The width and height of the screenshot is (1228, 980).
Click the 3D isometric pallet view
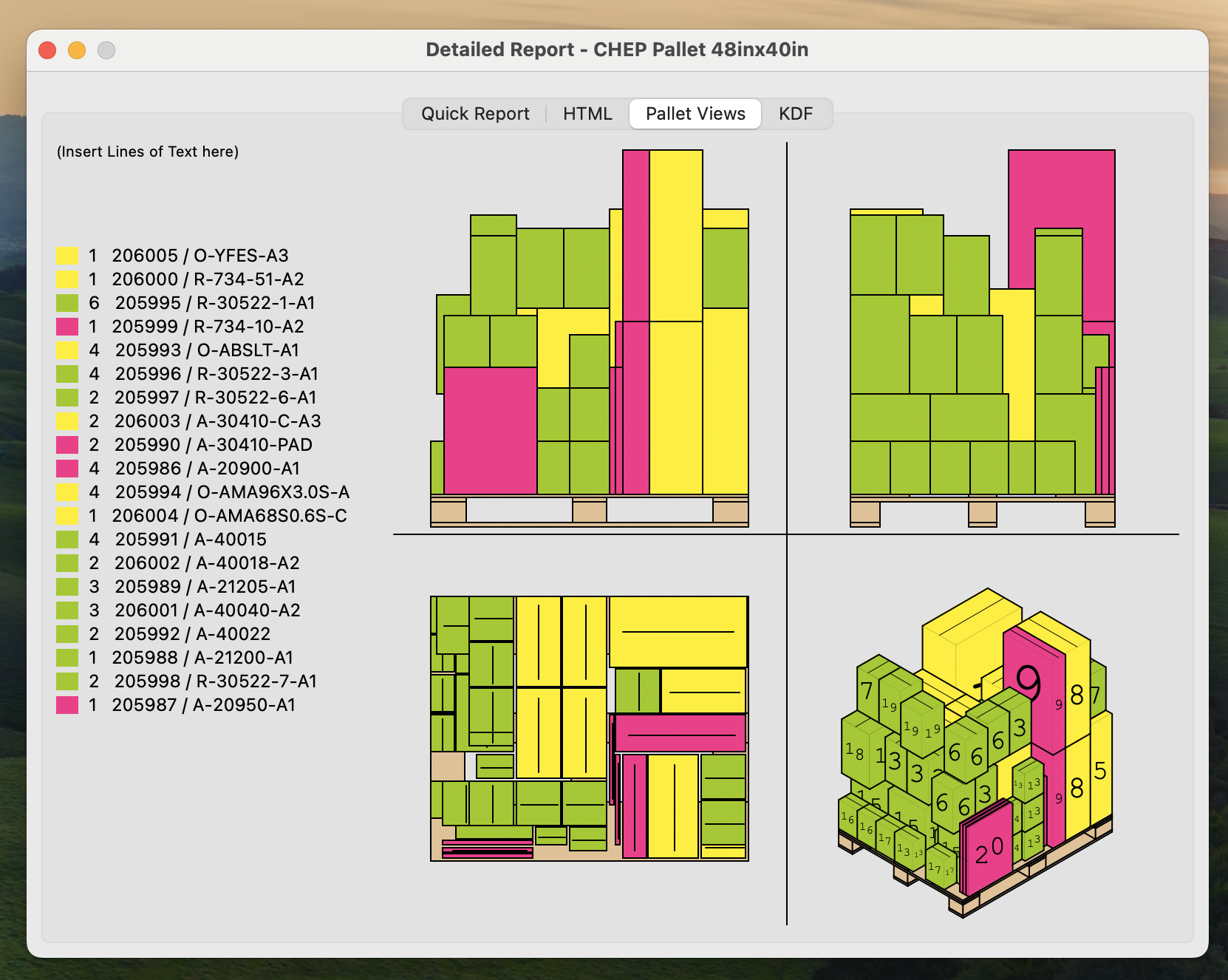[975, 752]
